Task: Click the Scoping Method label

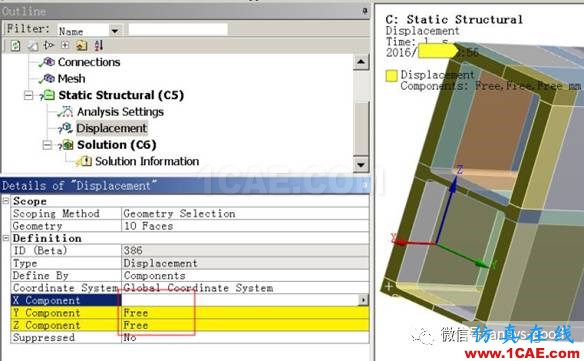Action: (x=56, y=214)
